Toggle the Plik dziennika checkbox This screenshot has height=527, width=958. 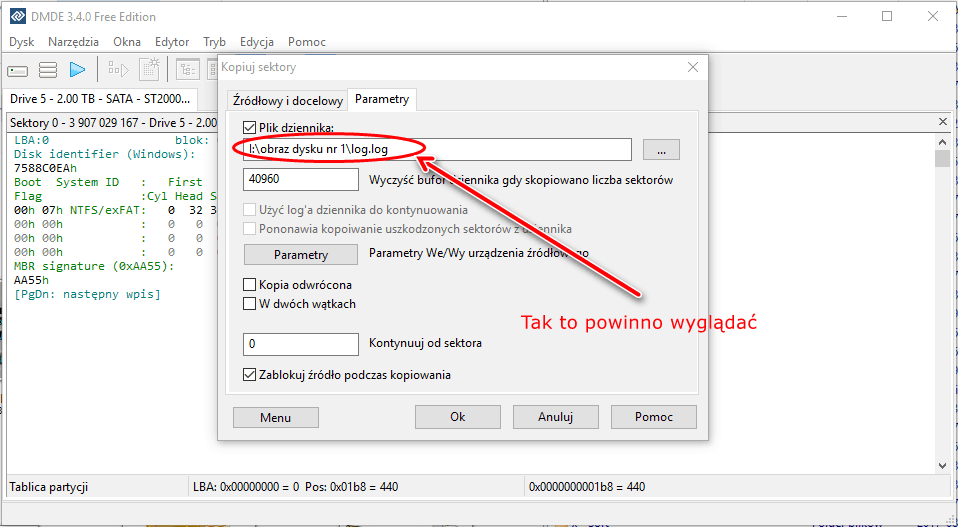tap(250, 128)
